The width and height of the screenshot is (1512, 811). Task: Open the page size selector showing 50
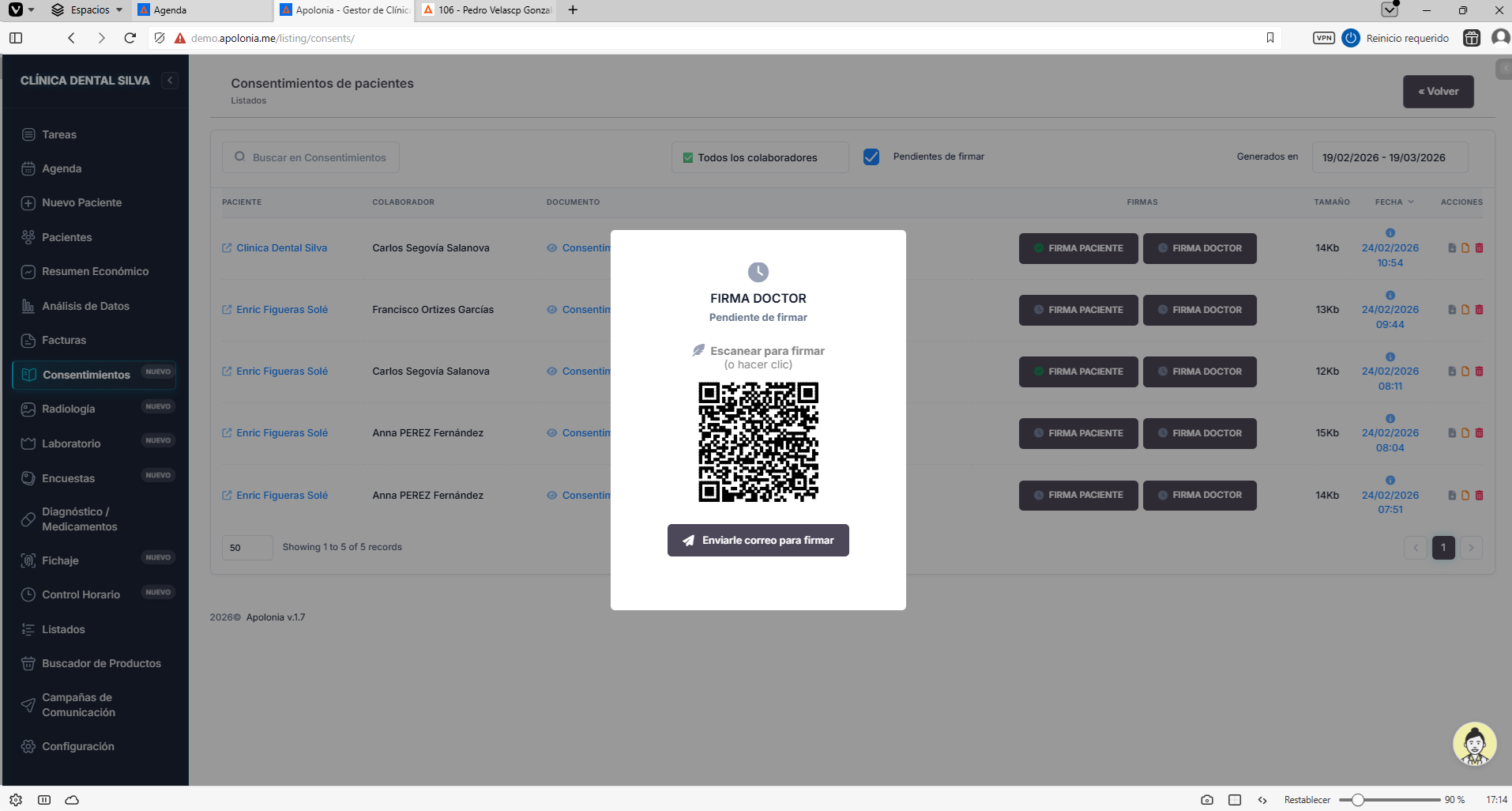[x=247, y=548]
